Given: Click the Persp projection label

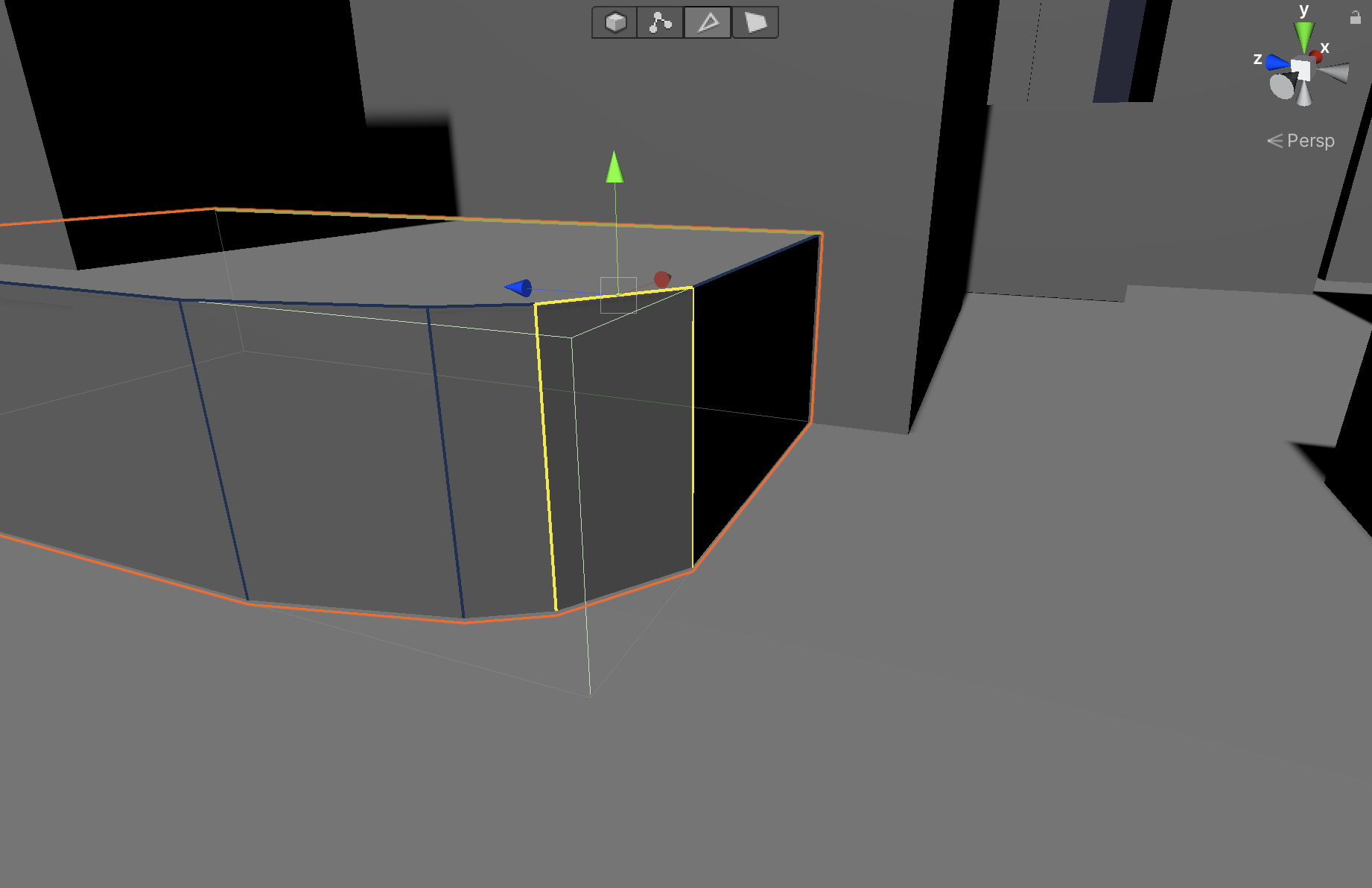Looking at the screenshot, I should [1309, 141].
